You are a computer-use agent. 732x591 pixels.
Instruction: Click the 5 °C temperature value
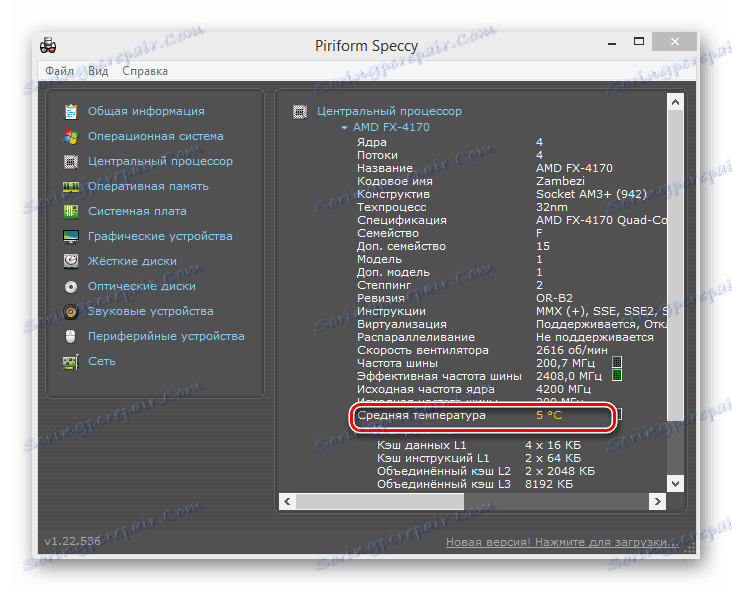pos(549,415)
